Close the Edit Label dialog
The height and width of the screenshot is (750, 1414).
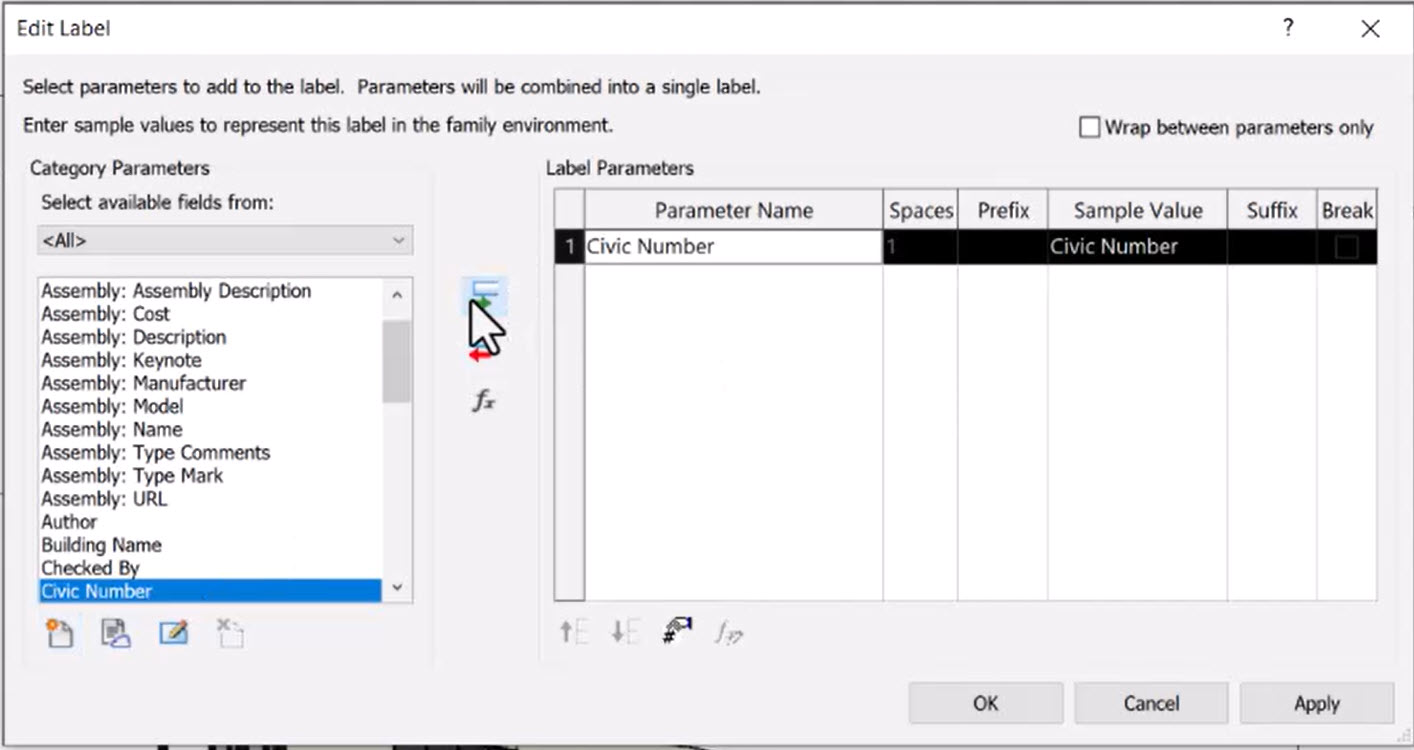tap(1370, 29)
